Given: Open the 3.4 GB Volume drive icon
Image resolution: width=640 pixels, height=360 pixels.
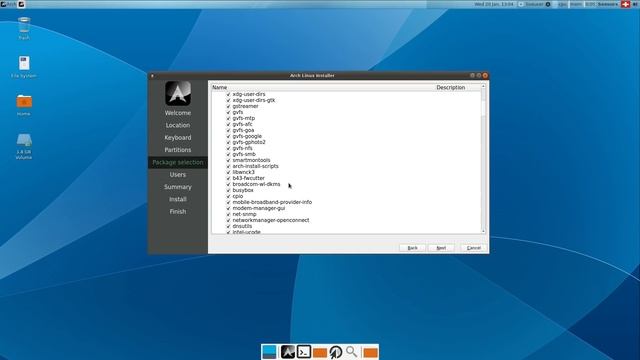Looking at the screenshot, I should pyautogui.click(x=24, y=146).
